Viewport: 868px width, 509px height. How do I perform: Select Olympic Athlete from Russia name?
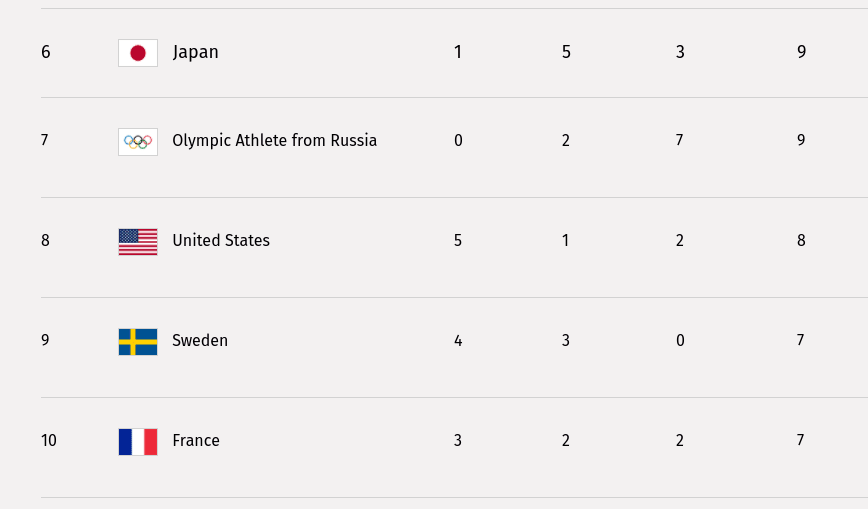[x=274, y=141]
